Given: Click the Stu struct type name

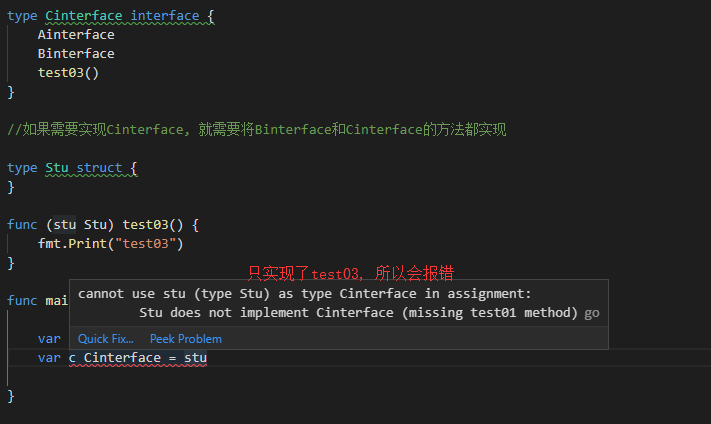Looking at the screenshot, I should pyautogui.click(x=57, y=168).
